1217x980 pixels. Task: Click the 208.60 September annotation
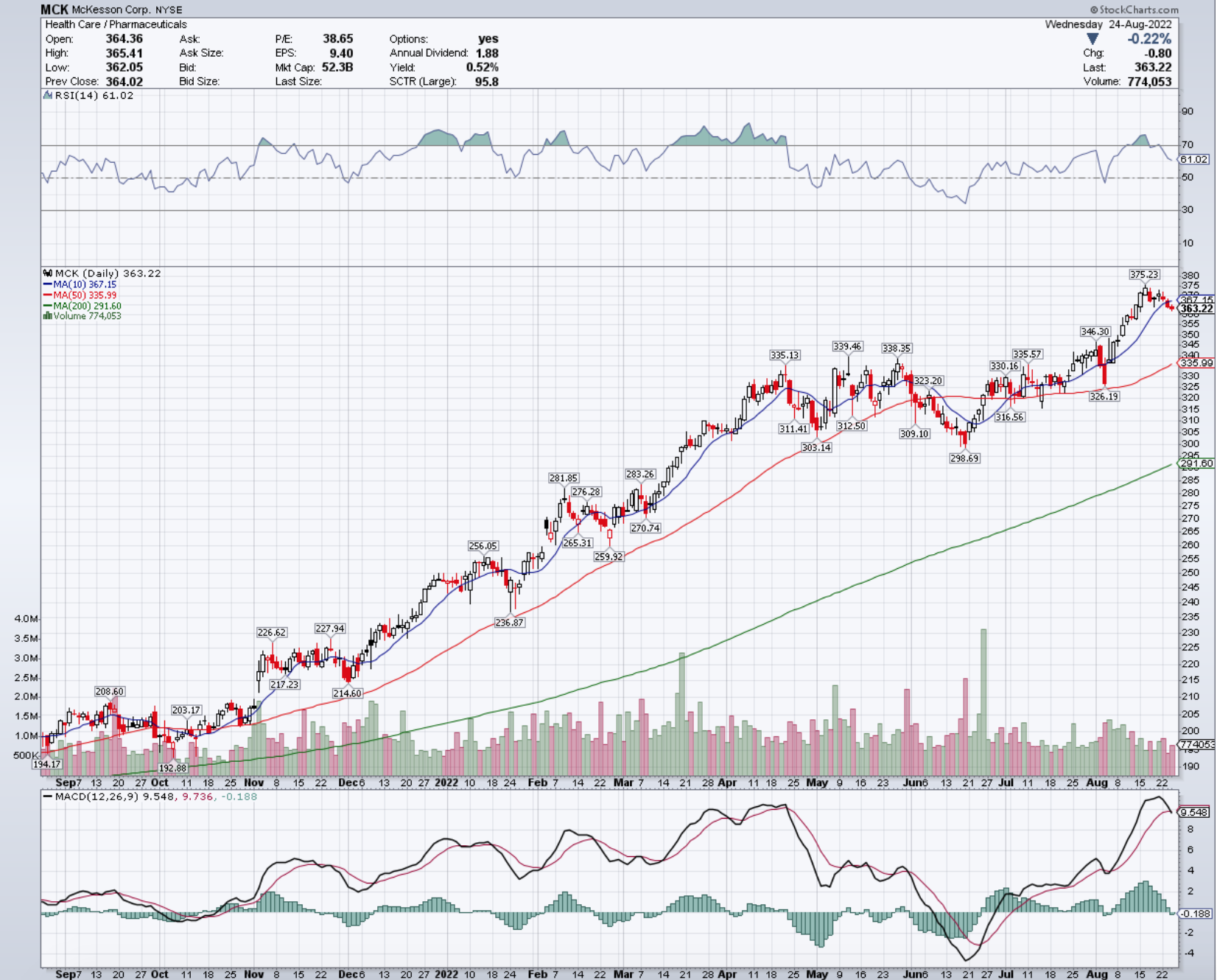[110, 691]
